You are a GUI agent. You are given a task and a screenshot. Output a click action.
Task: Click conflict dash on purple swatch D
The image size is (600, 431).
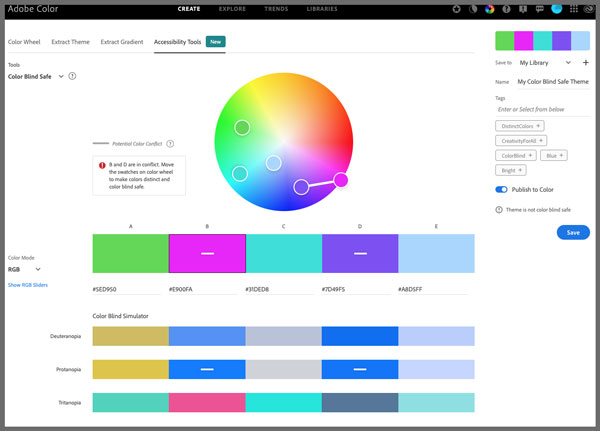[x=360, y=253]
